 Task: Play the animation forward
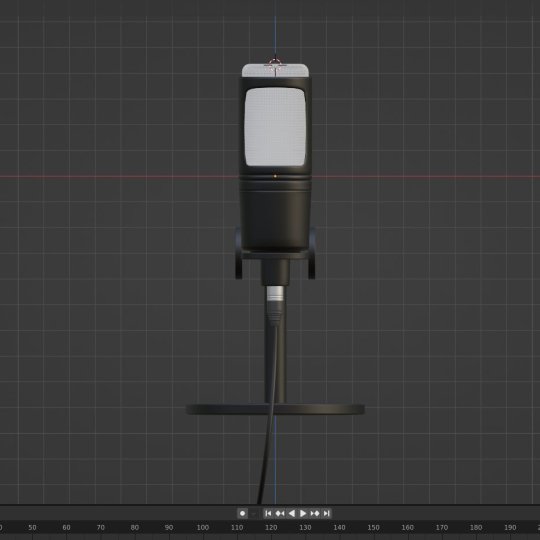[303, 513]
